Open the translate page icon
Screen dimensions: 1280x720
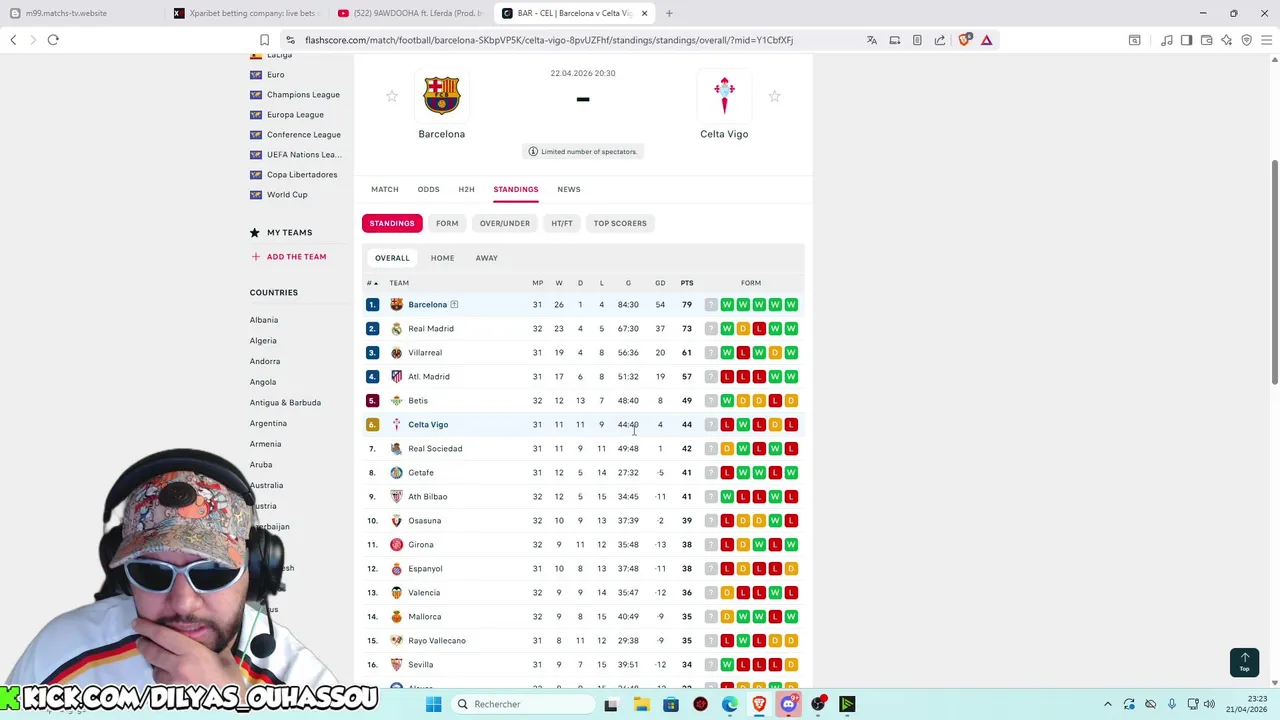pos(872,40)
